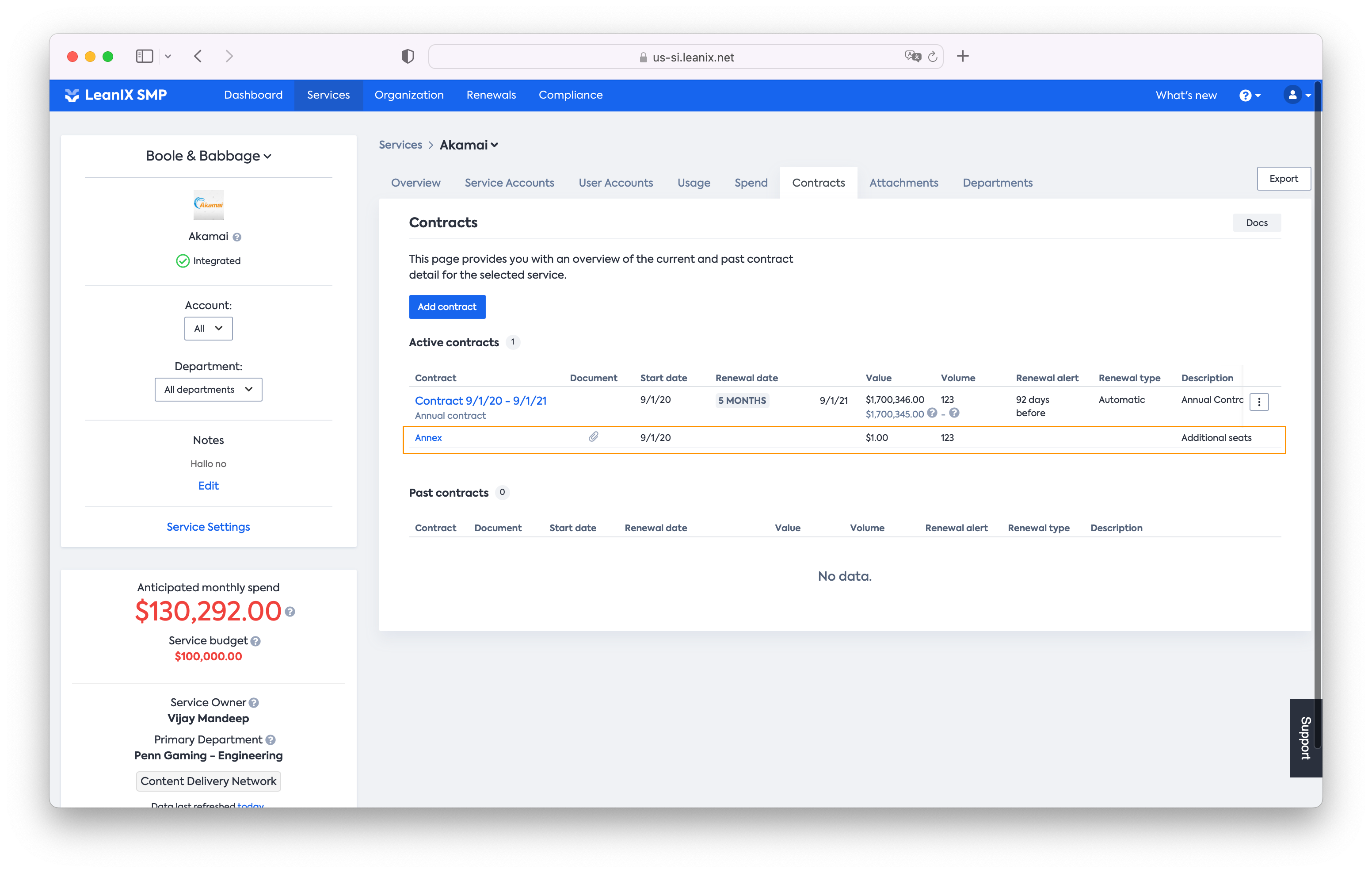Open the Dashboard nav item
Image resolution: width=1372 pixels, height=873 pixels.
coord(253,95)
